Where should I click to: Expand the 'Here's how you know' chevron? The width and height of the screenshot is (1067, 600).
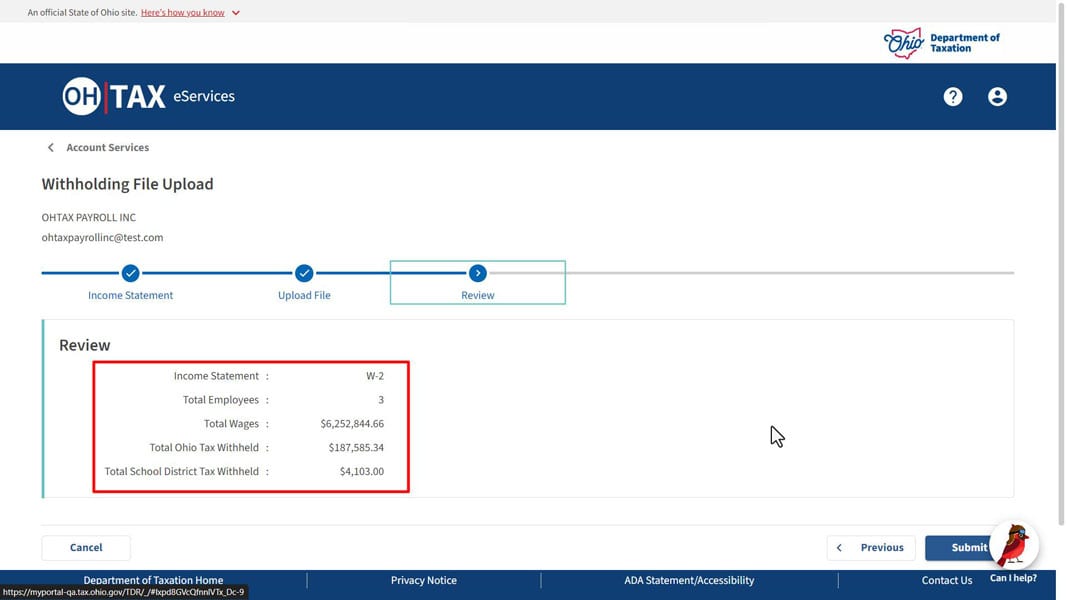coord(236,13)
